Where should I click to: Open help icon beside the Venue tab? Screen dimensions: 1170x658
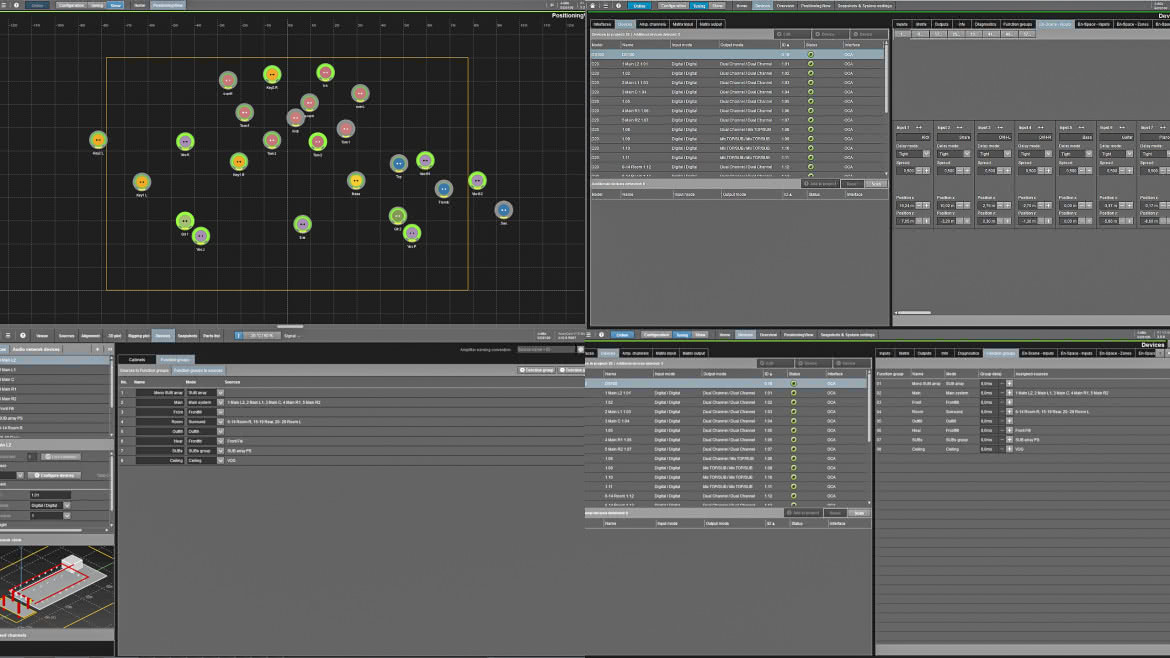[23, 336]
